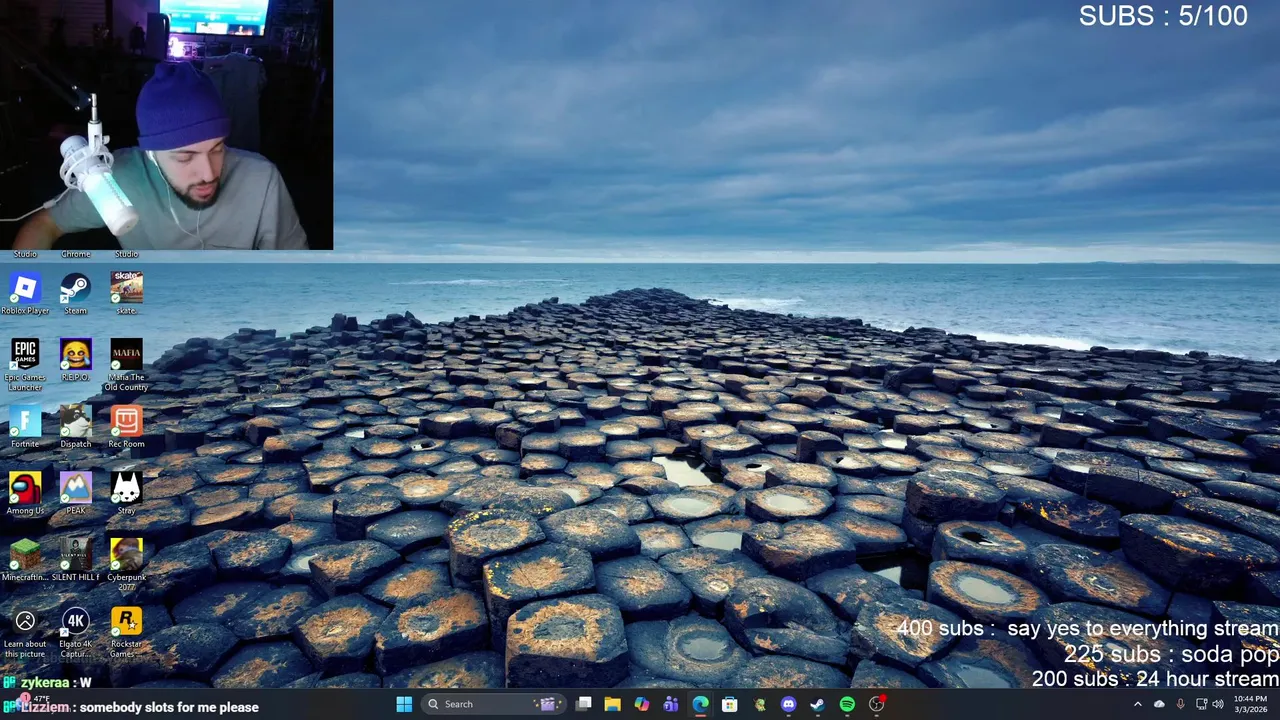This screenshot has height=720, width=1280.
Task: Open the network display tray icon
Action: point(1201,704)
